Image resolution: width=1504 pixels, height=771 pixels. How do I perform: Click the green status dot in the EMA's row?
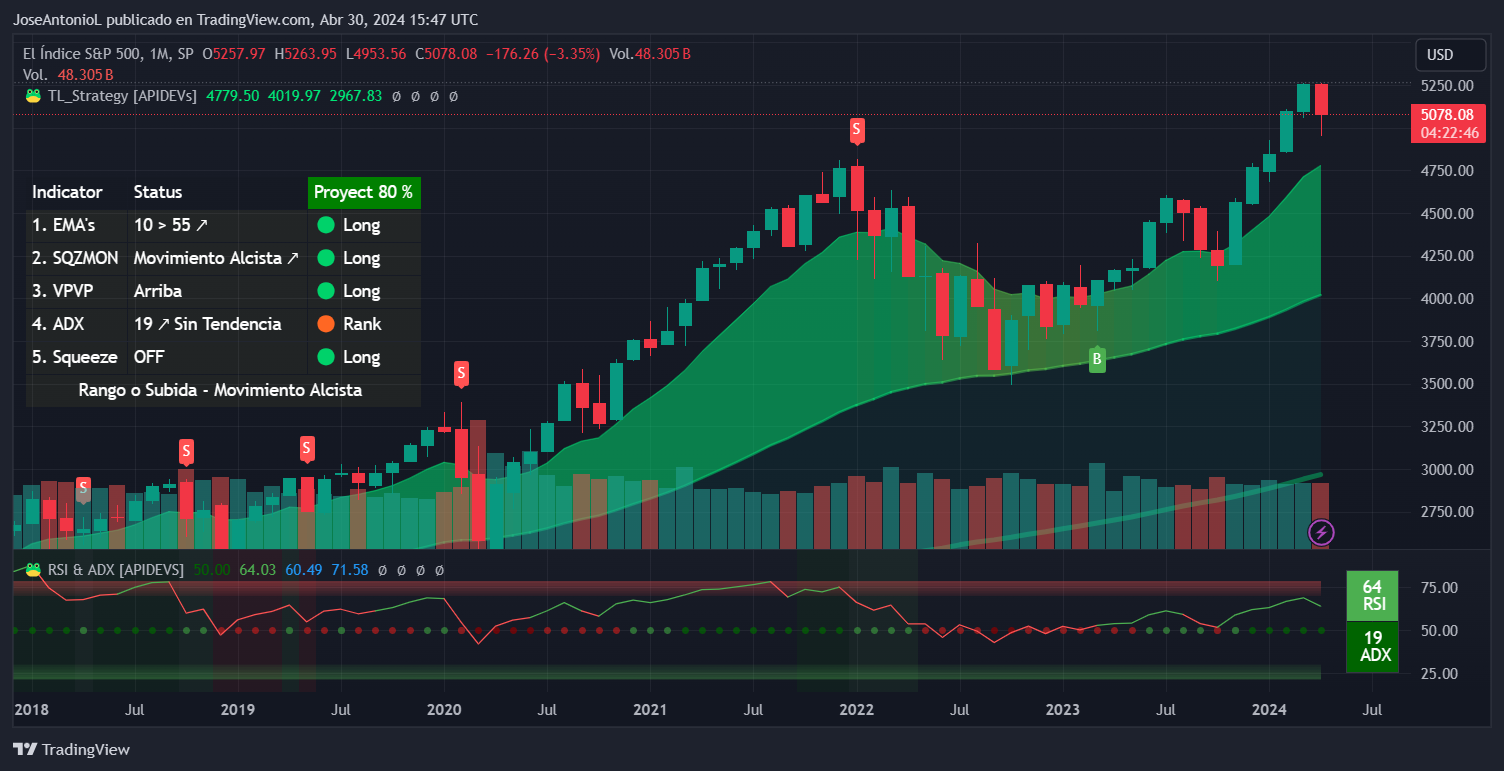[x=326, y=225]
